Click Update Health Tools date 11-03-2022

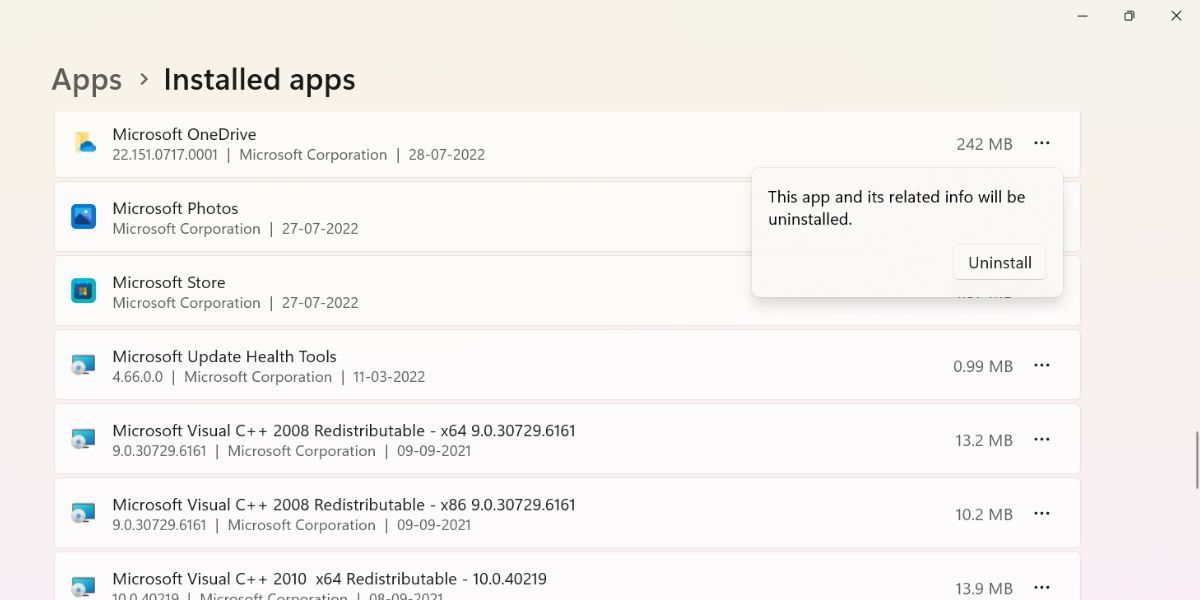click(x=389, y=377)
